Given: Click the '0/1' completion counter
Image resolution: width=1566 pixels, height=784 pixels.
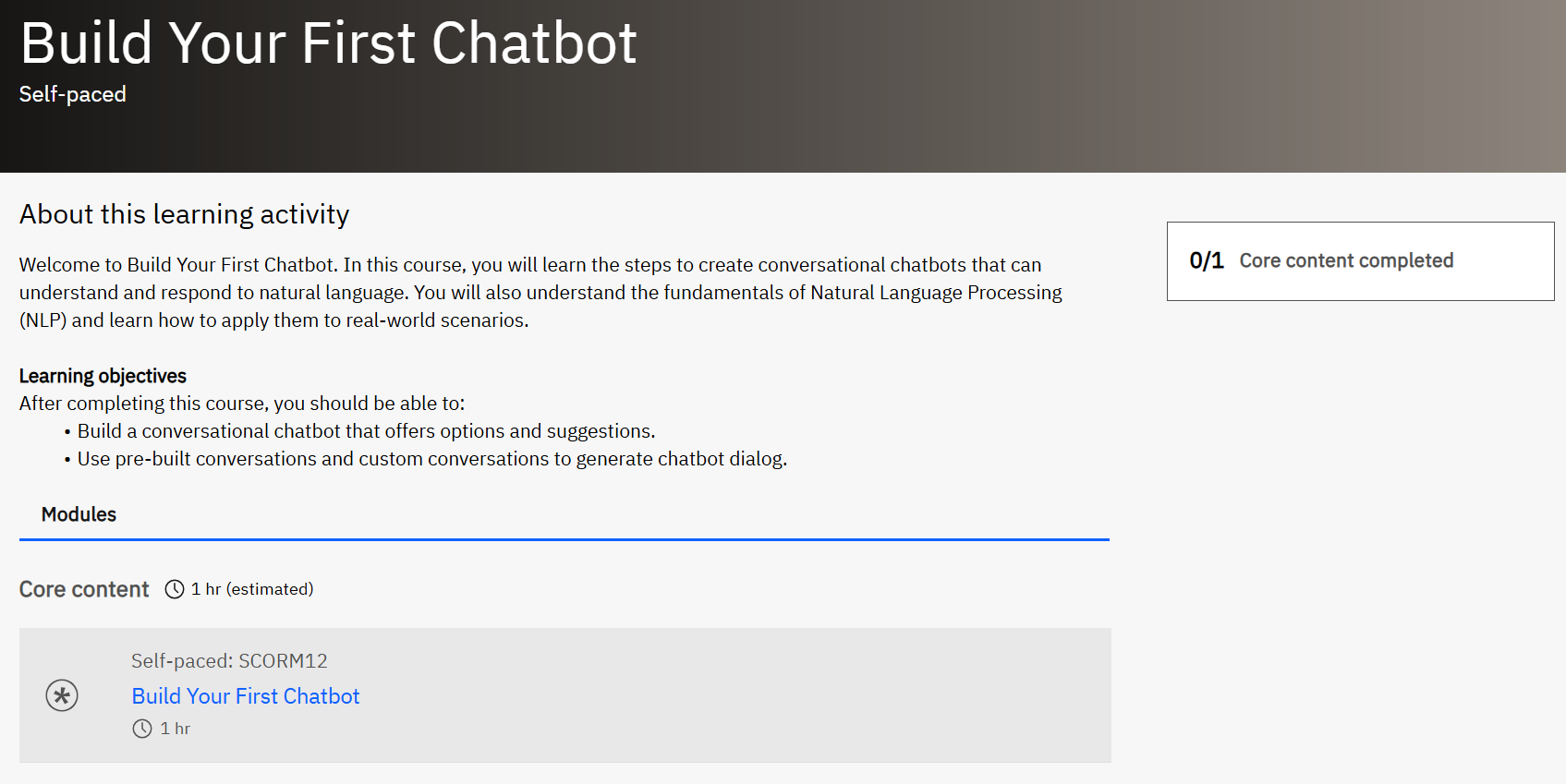Looking at the screenshot, I should pos(1206,261).
